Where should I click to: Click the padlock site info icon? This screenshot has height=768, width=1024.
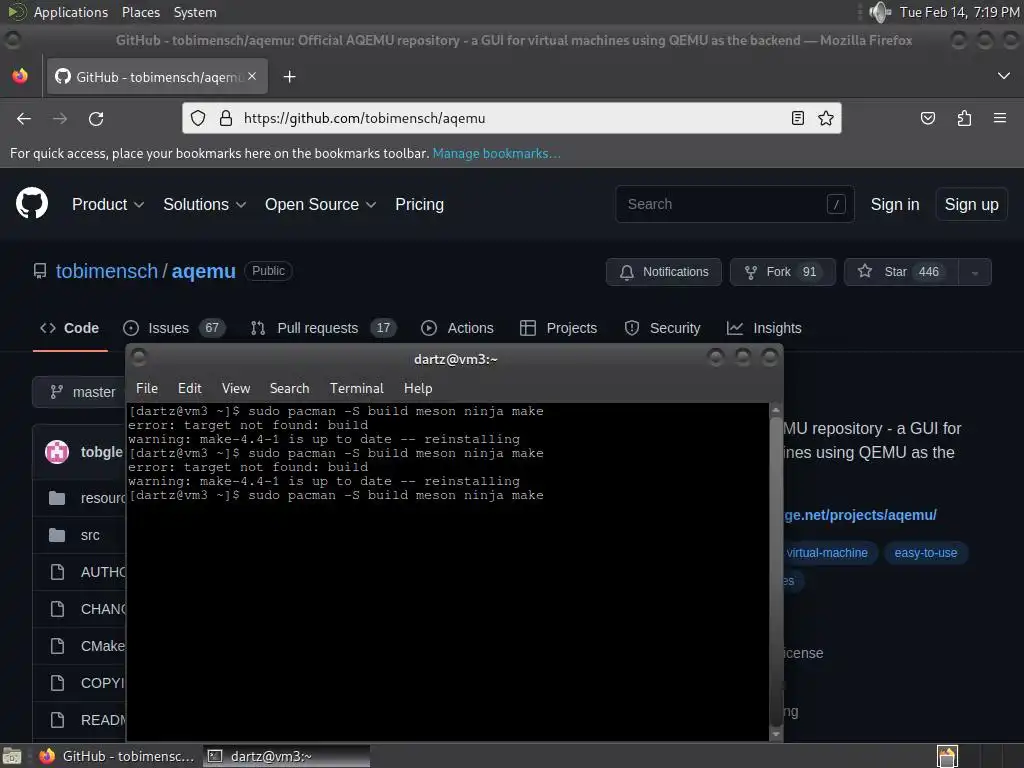point(226,118)
